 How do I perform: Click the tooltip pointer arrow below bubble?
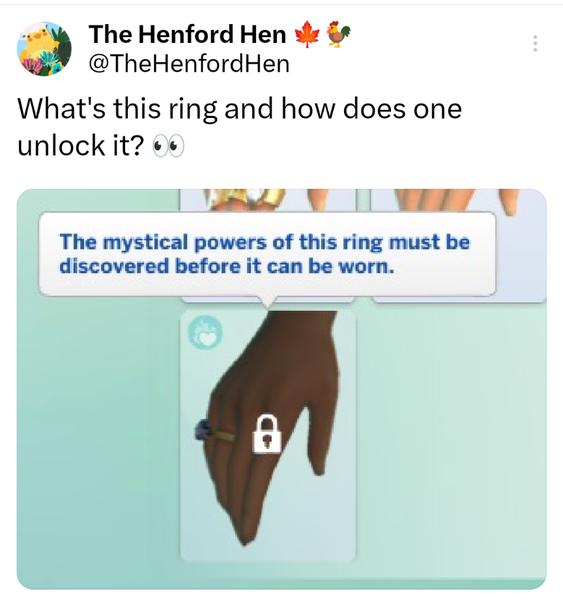point(268,302)
